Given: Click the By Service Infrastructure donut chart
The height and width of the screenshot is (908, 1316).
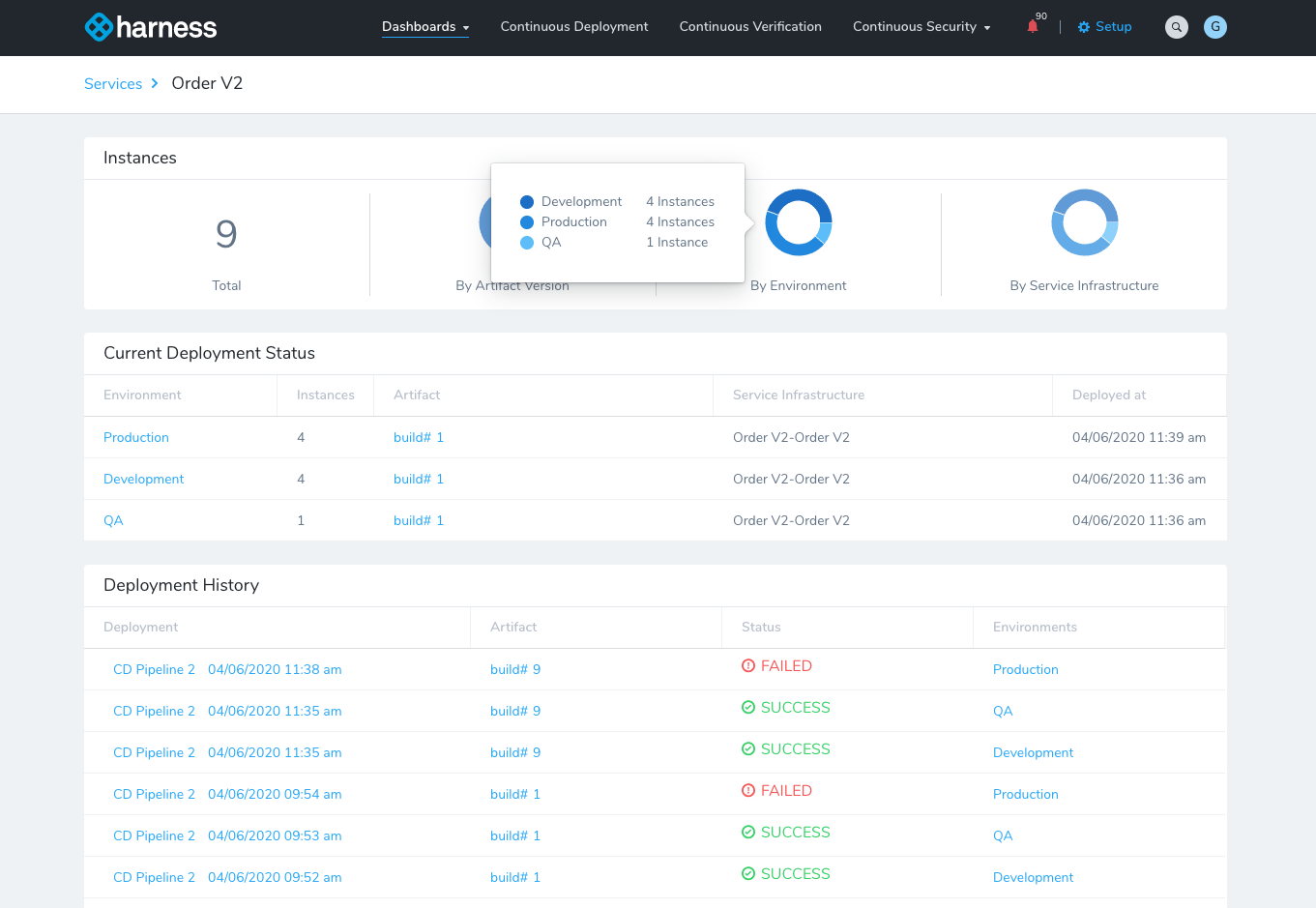Looking at the screenshot, I should pyautogui.click(x=1084, y=222).
